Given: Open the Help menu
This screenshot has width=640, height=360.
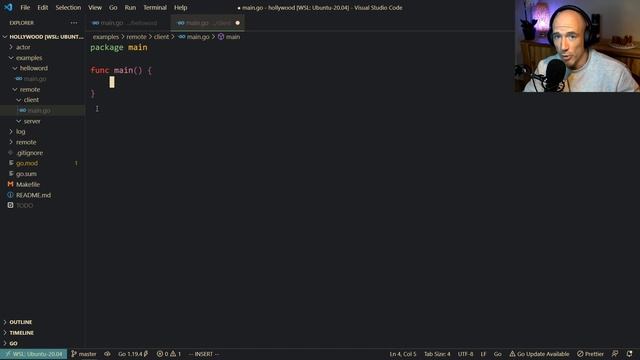Looking at the screenshot, I should coord(180,7).
